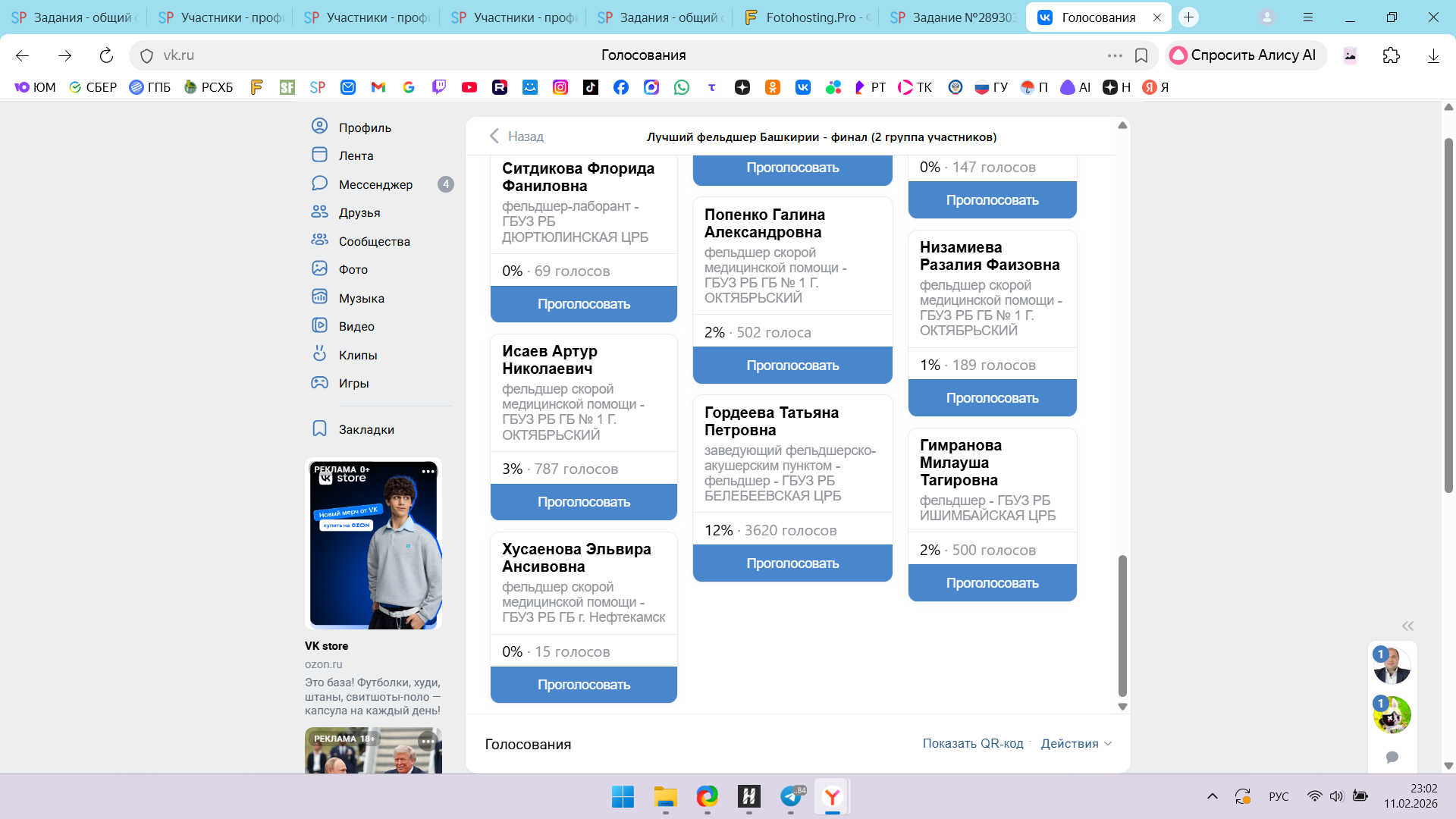The image size is (1456, 819).
Task: Vote for Исаев Артур Николаевич
Action: 583,502
